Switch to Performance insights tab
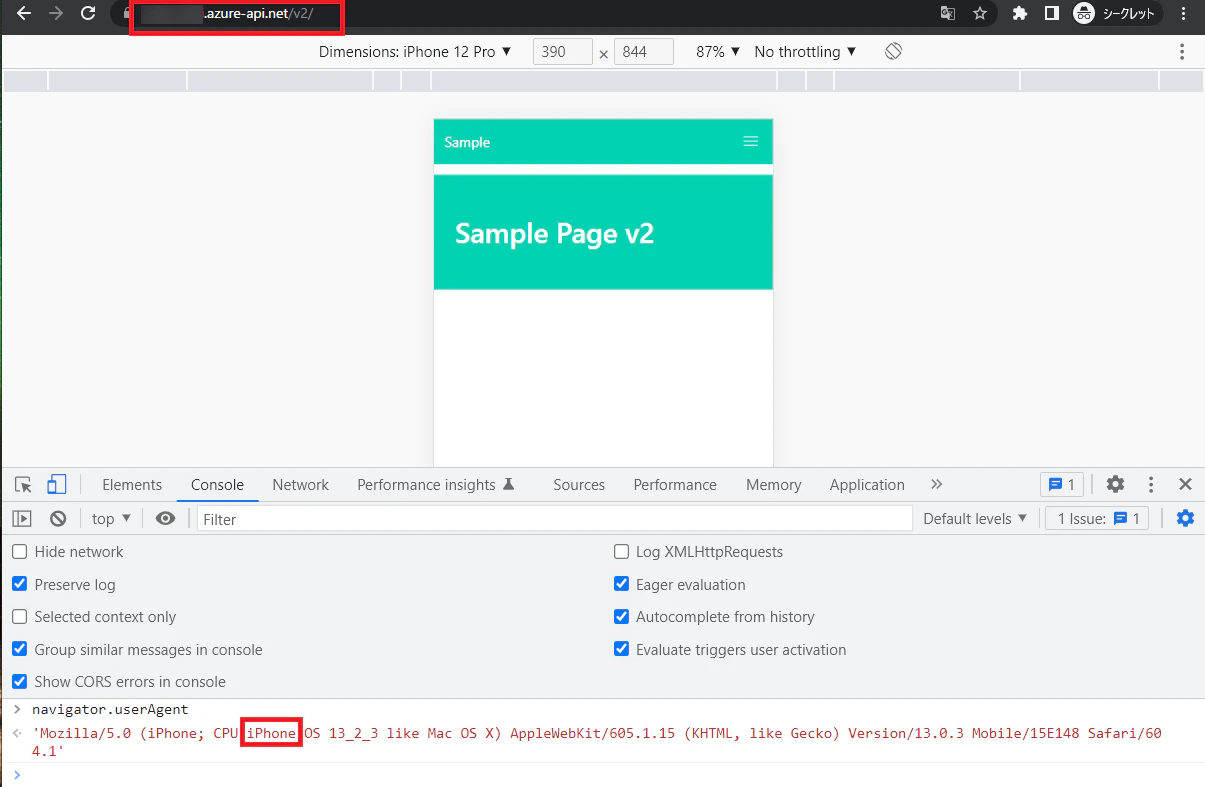This screenshot has height=787, width=1205. tap(435, 485)
